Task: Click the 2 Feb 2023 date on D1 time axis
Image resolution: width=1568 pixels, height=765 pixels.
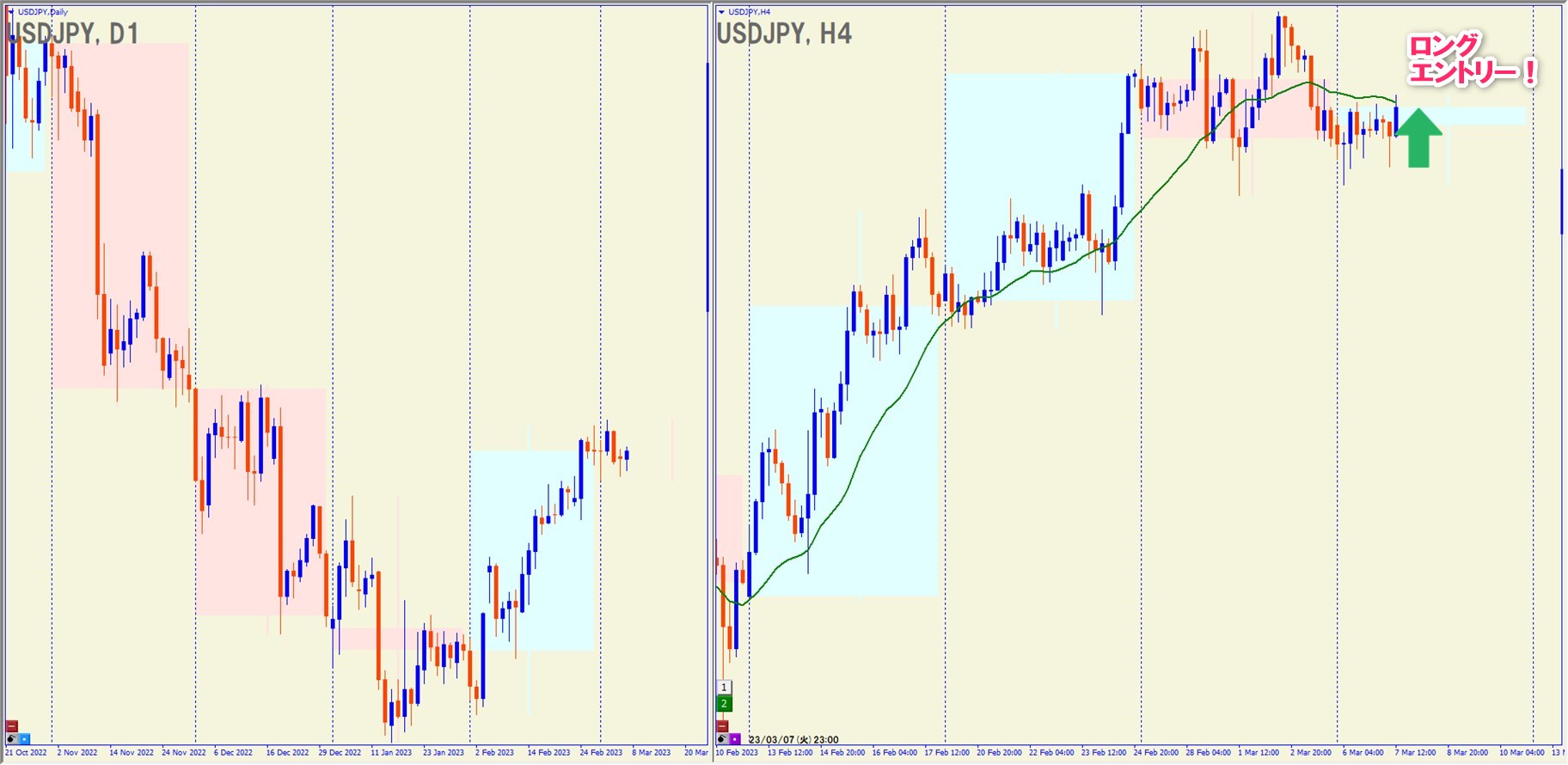Action: click(x=495, y=753)
